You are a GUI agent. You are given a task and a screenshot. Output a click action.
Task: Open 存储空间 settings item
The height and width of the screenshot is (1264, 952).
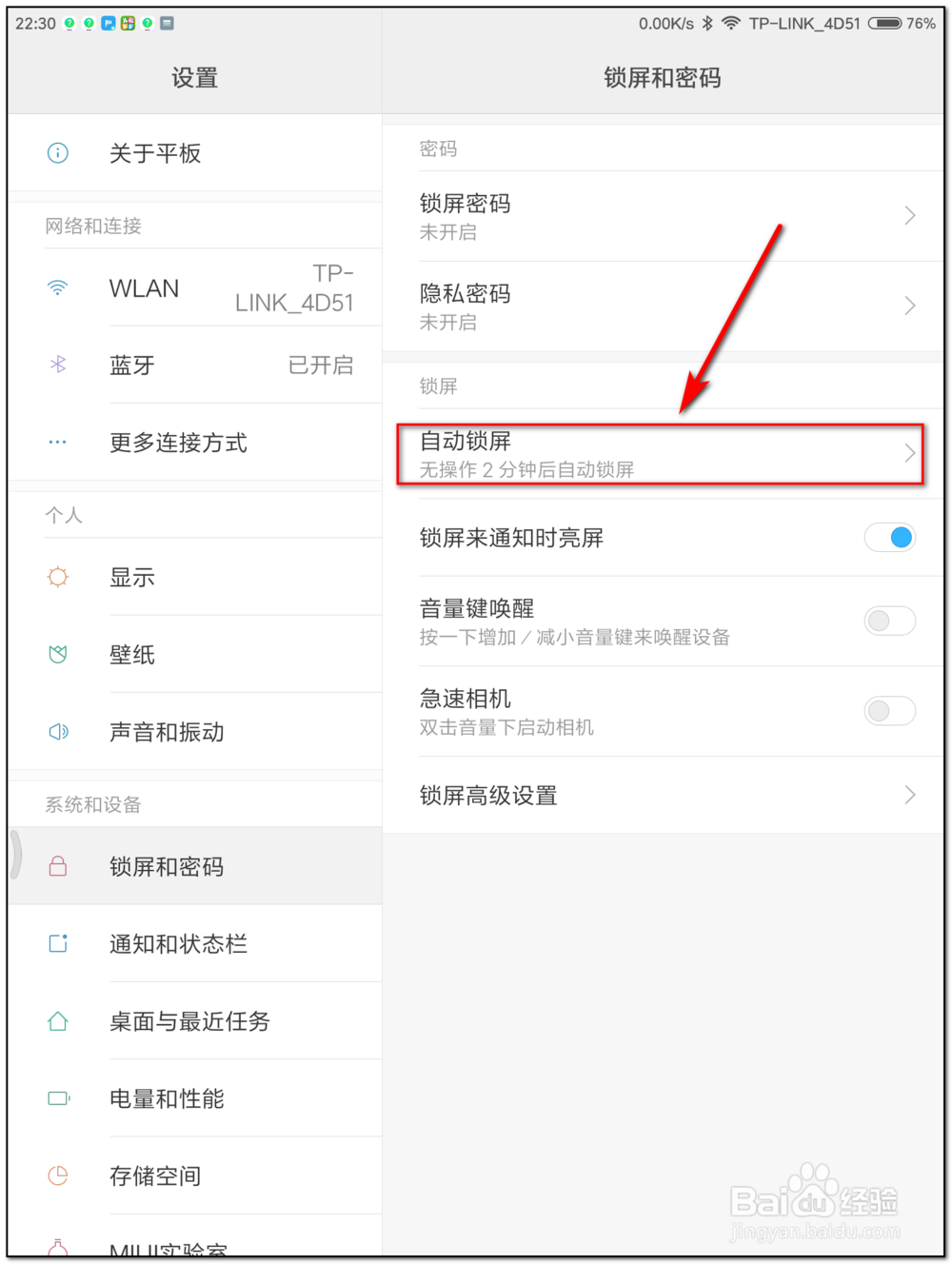[x=155, y=1176]
